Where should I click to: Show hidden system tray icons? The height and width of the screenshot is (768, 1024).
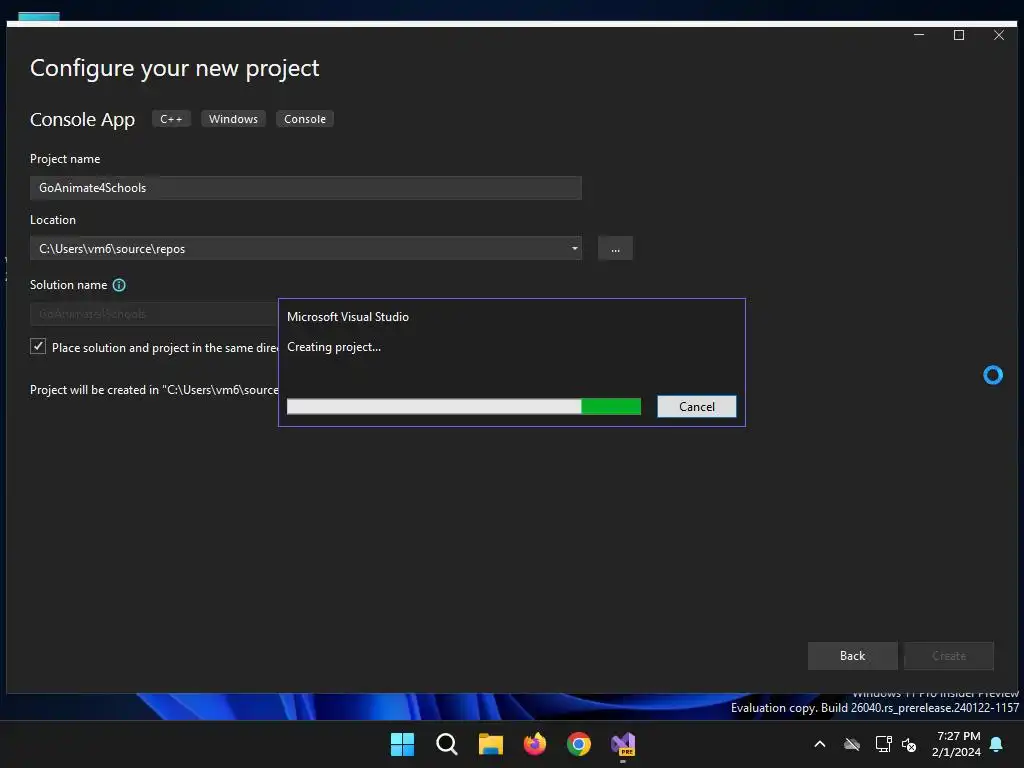click(x=820, y=744)
